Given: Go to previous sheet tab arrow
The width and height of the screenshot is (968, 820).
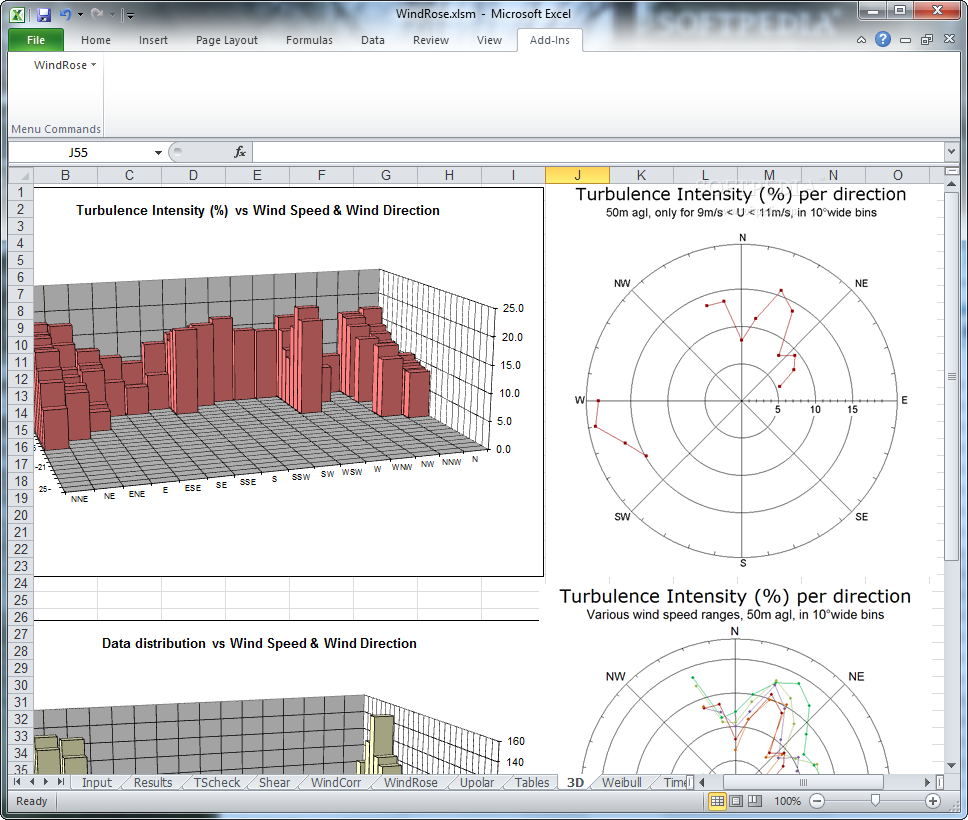Looking at the screenshot, I should (31, 782).
